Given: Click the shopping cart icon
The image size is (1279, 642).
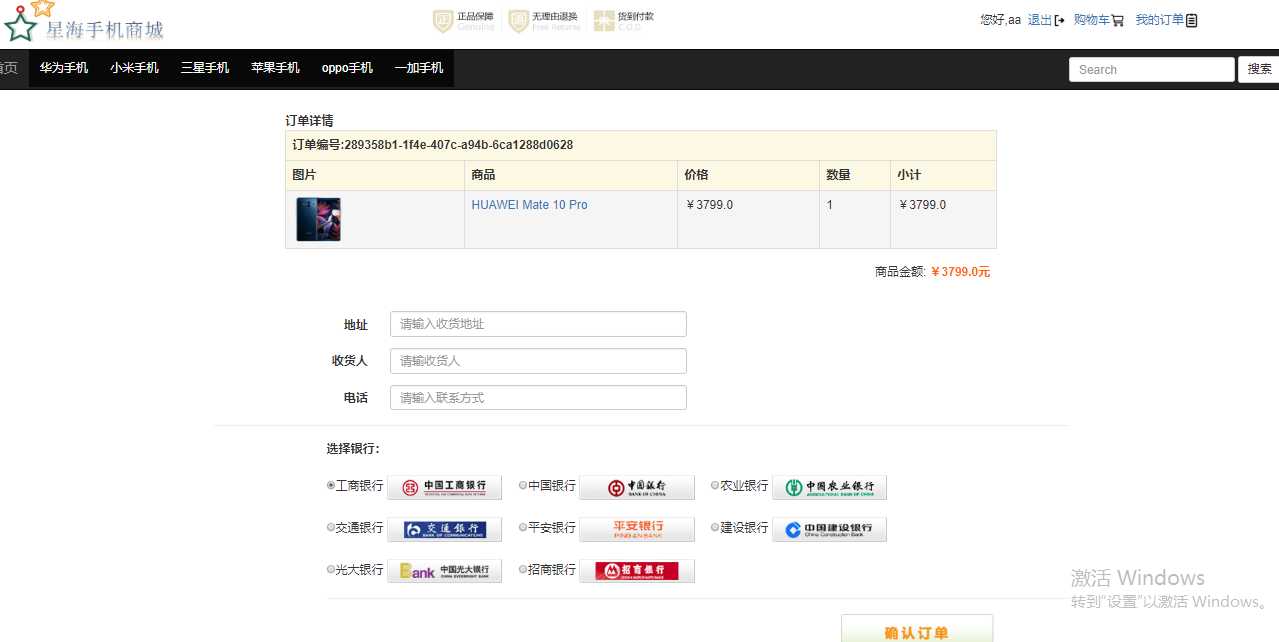Looking at the screenshot, I should (1117, 20).
